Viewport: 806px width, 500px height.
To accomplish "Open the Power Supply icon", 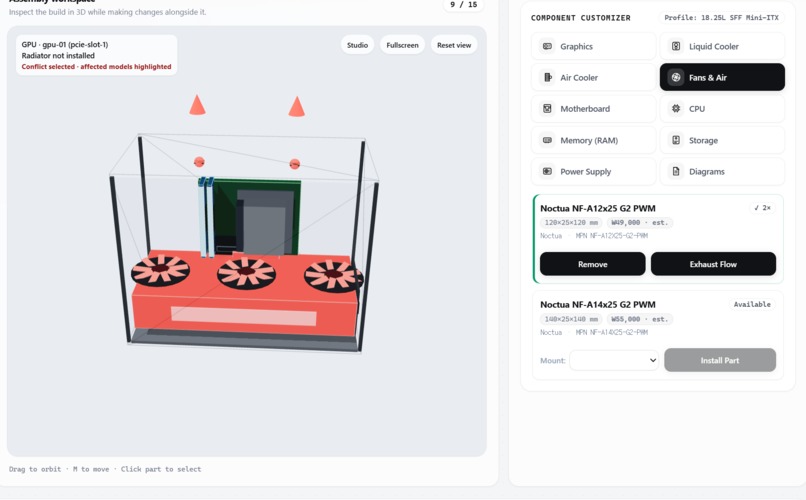I will tap(547, 172).
